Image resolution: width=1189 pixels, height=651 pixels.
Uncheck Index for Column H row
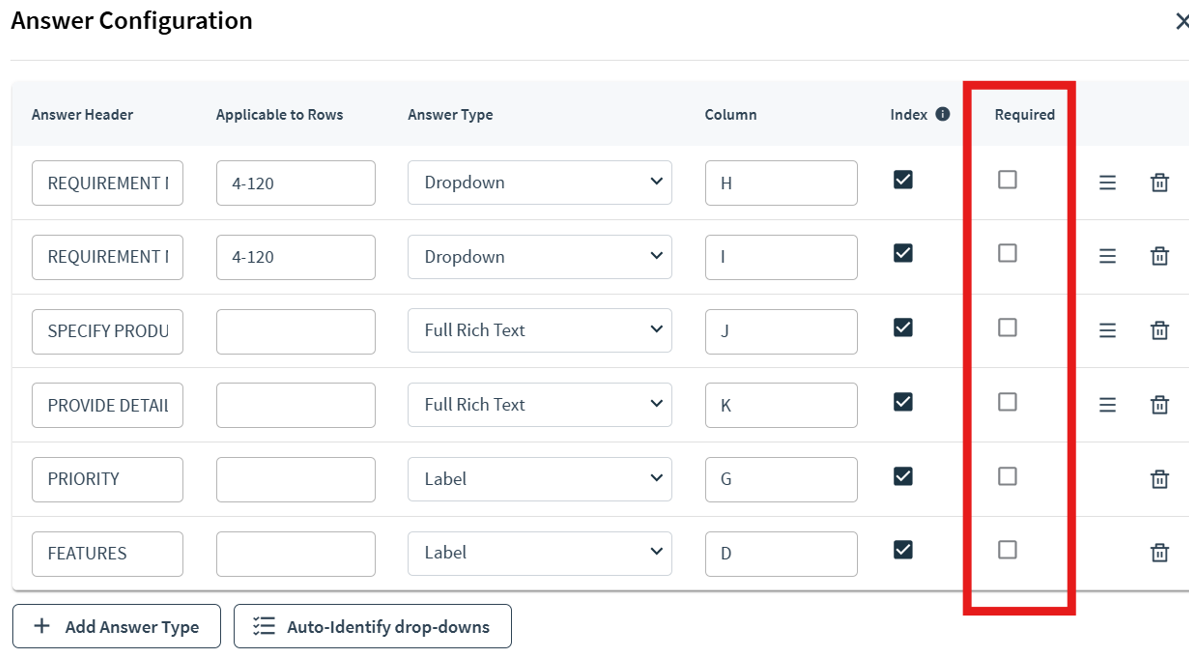click(902, 180)
